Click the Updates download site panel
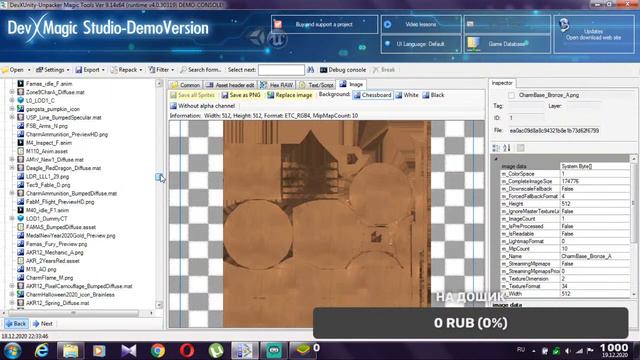 point(593,34)
